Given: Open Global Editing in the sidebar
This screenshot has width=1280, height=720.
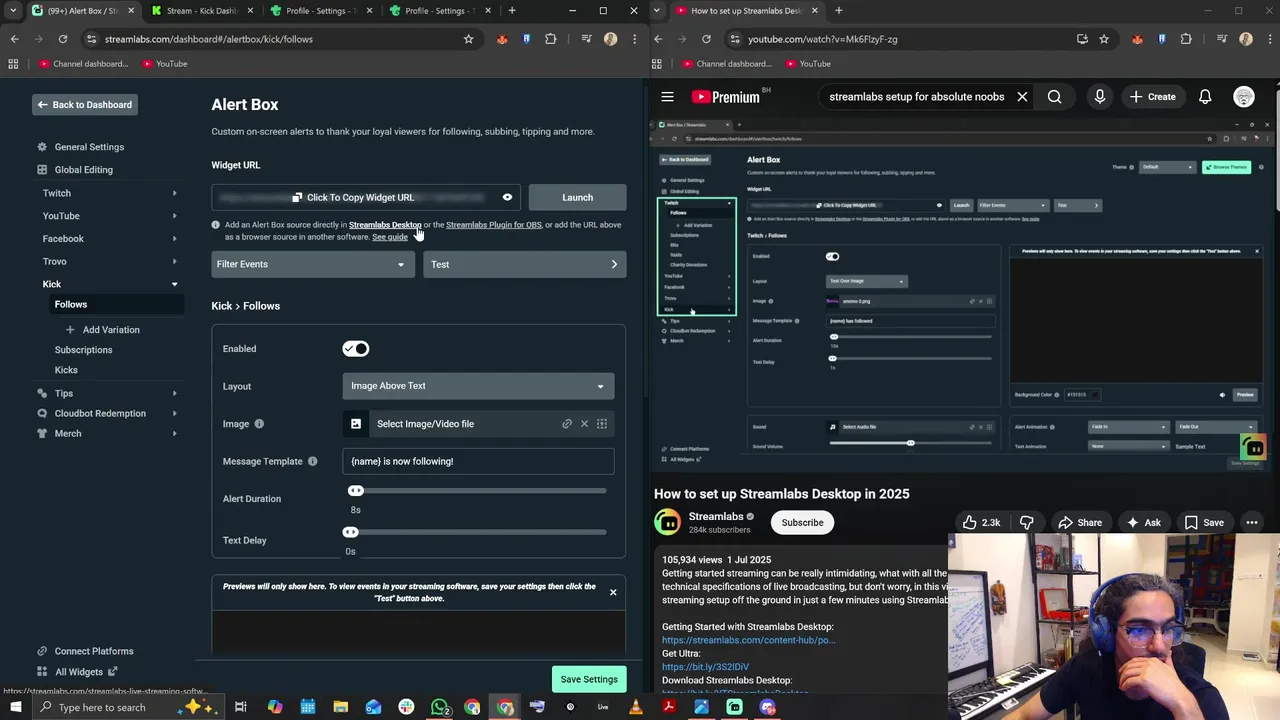Looking at the screenshot, I should click(83, 170).
